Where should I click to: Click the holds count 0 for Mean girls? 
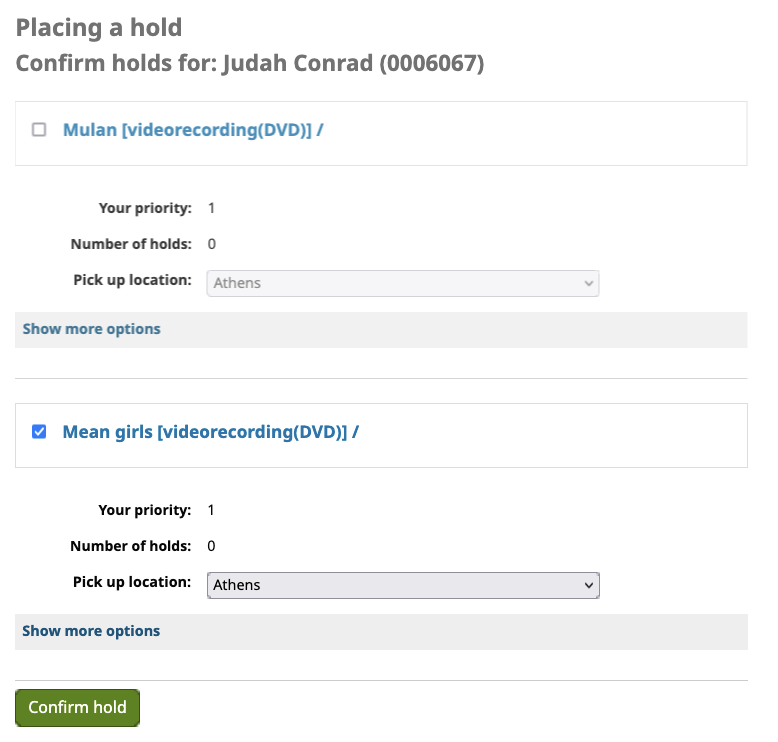click(211, 546)
